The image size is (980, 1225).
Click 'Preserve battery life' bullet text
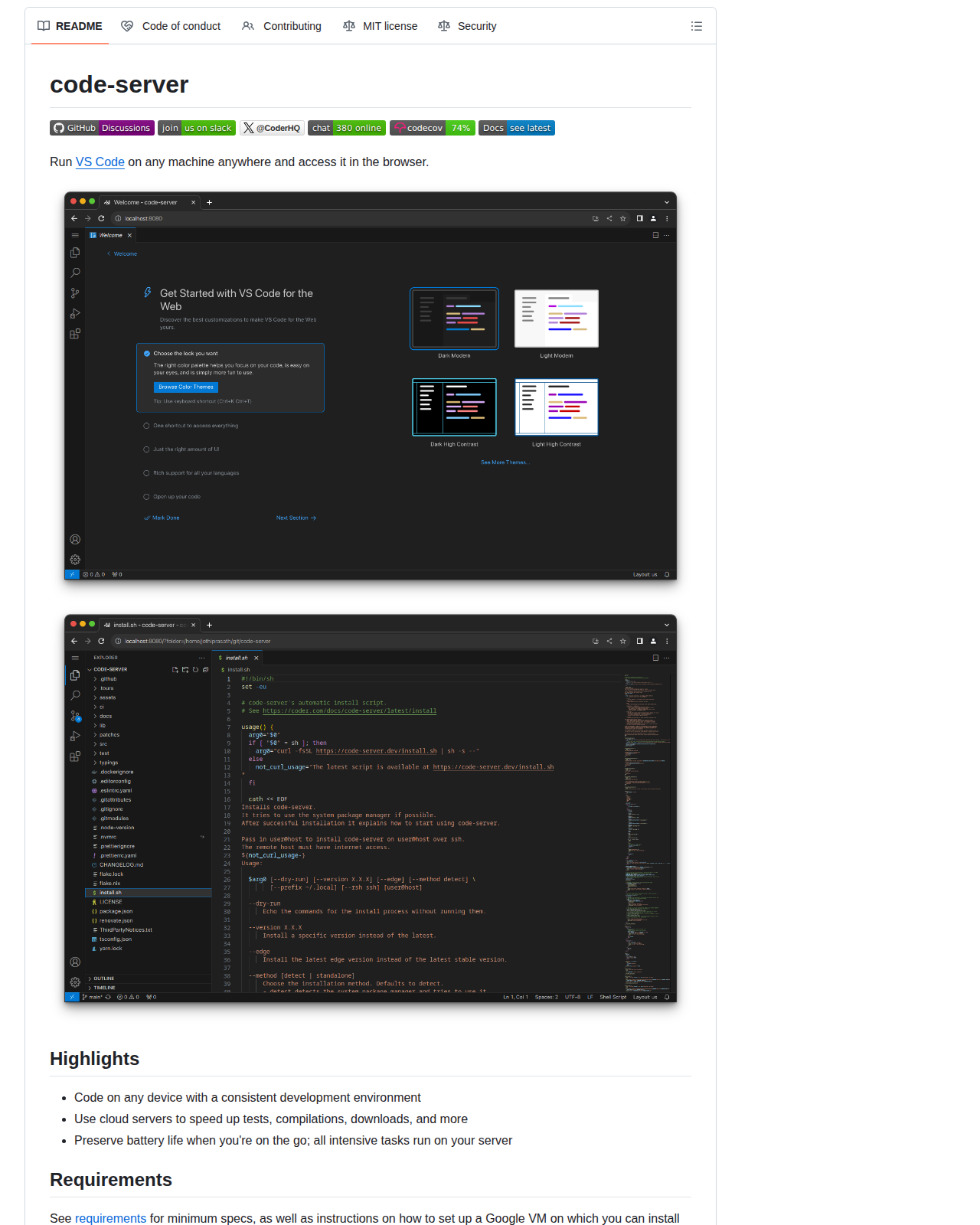(293, 1141)
